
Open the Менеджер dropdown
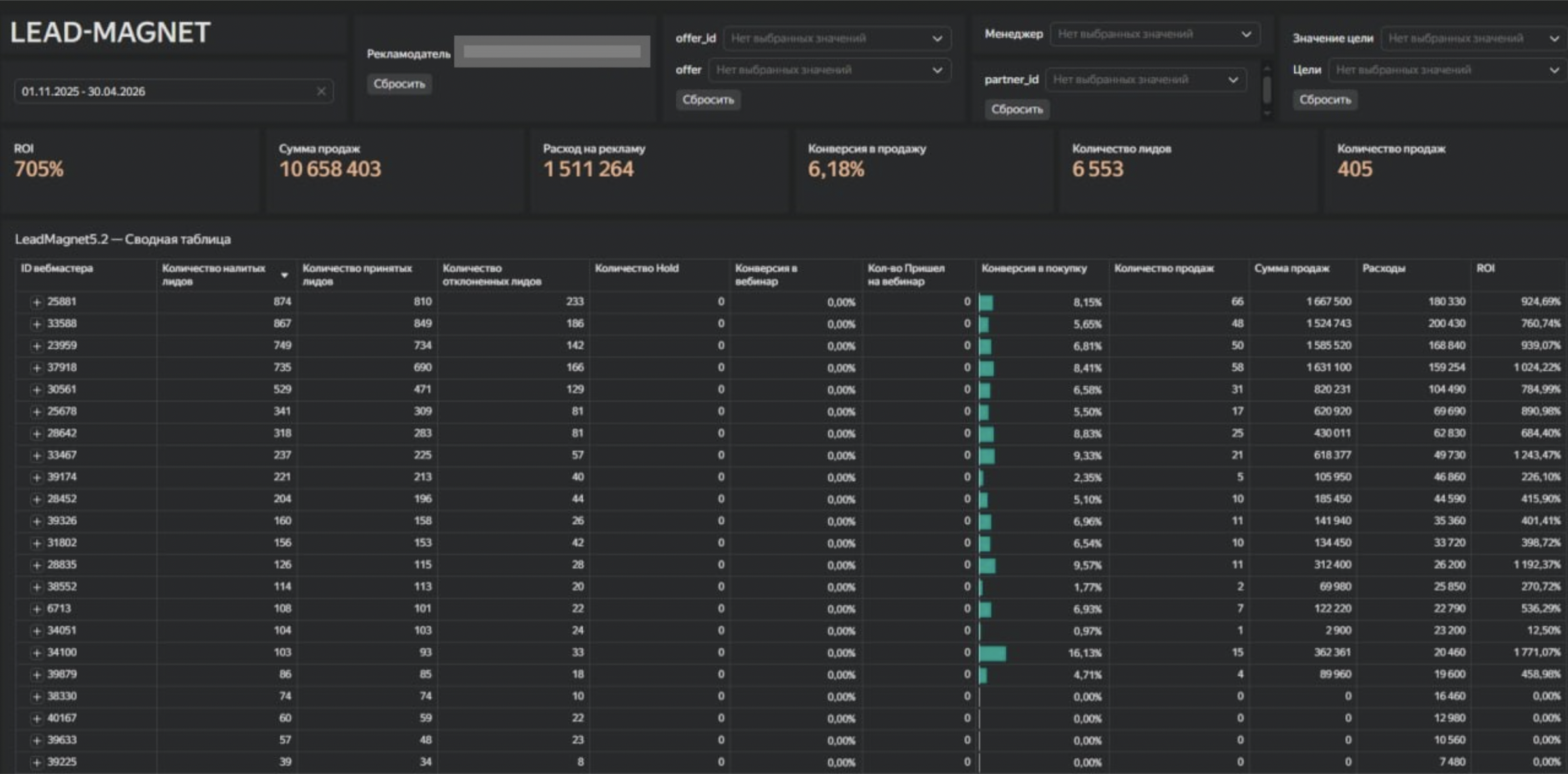(1155, 34)
